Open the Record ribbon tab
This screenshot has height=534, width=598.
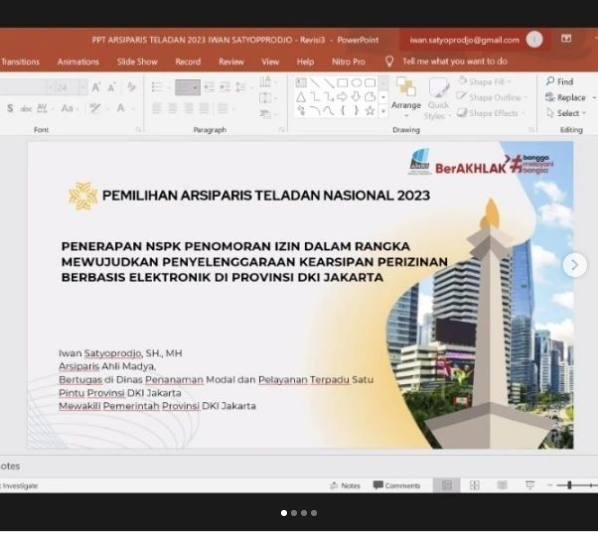coord(188,62)
